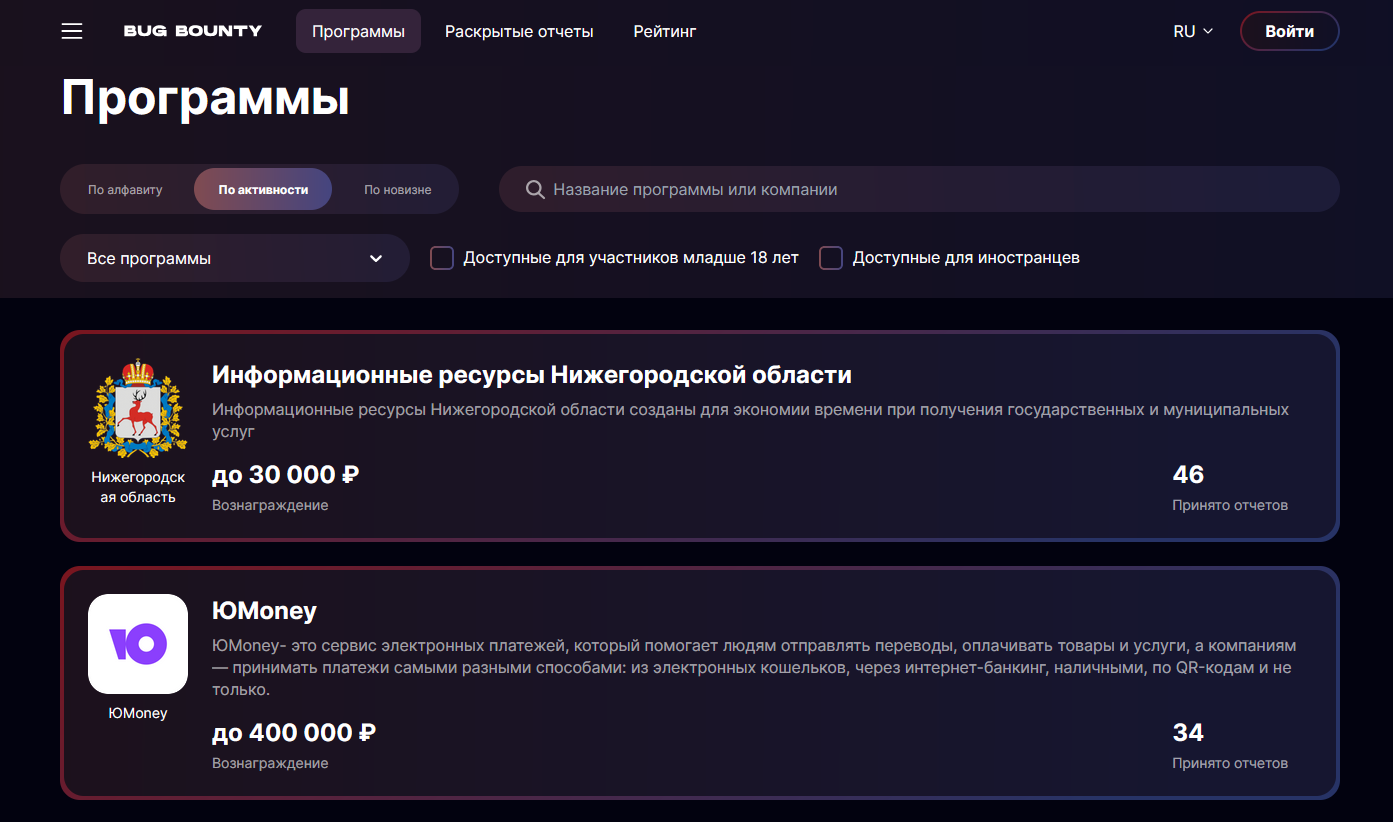Click the search magnifier icon
Image resolution: width=1393 pixels, height=822 pixels.
[535, 190]
